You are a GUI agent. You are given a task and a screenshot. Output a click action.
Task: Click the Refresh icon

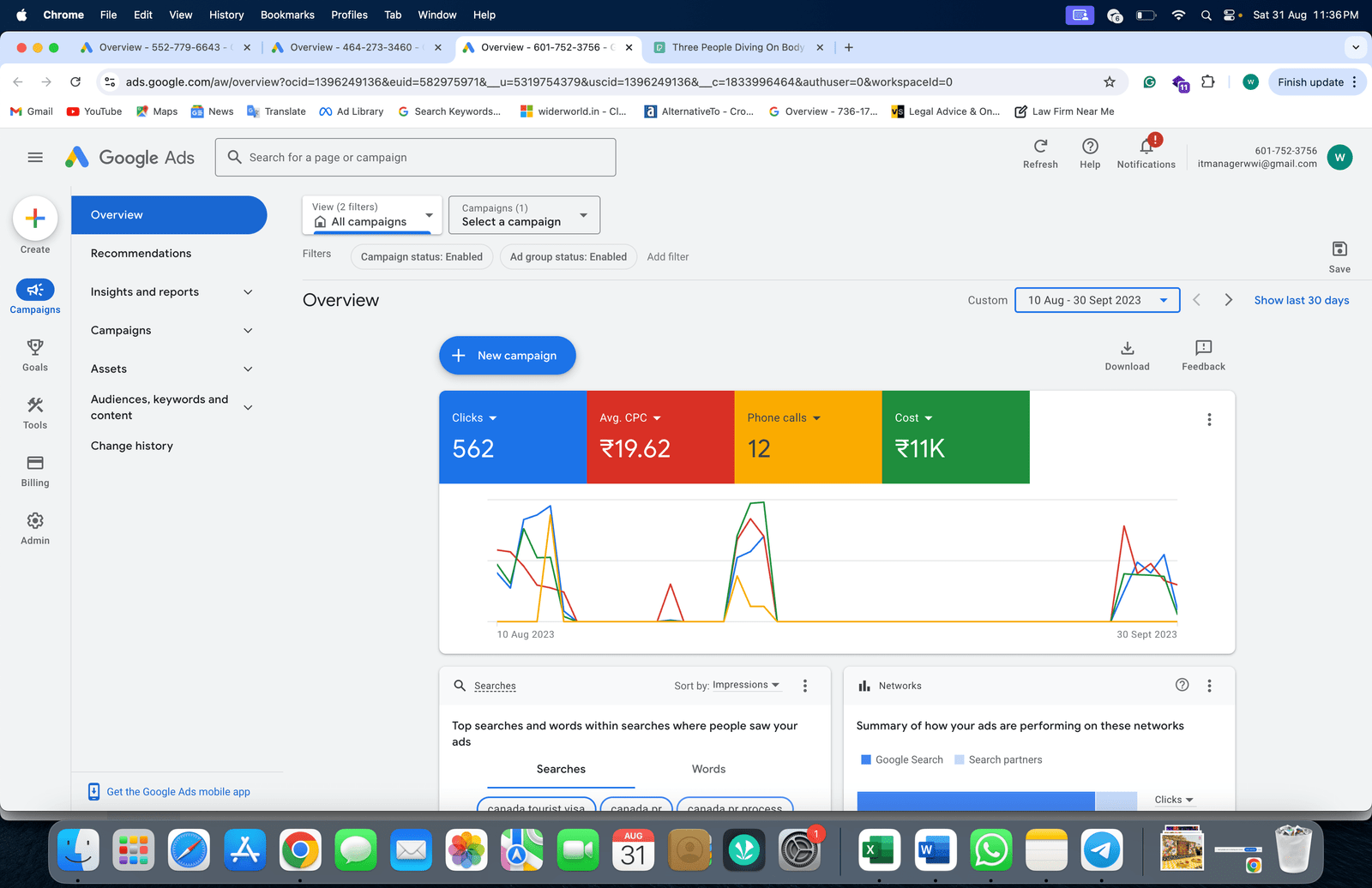point(1040,147)
